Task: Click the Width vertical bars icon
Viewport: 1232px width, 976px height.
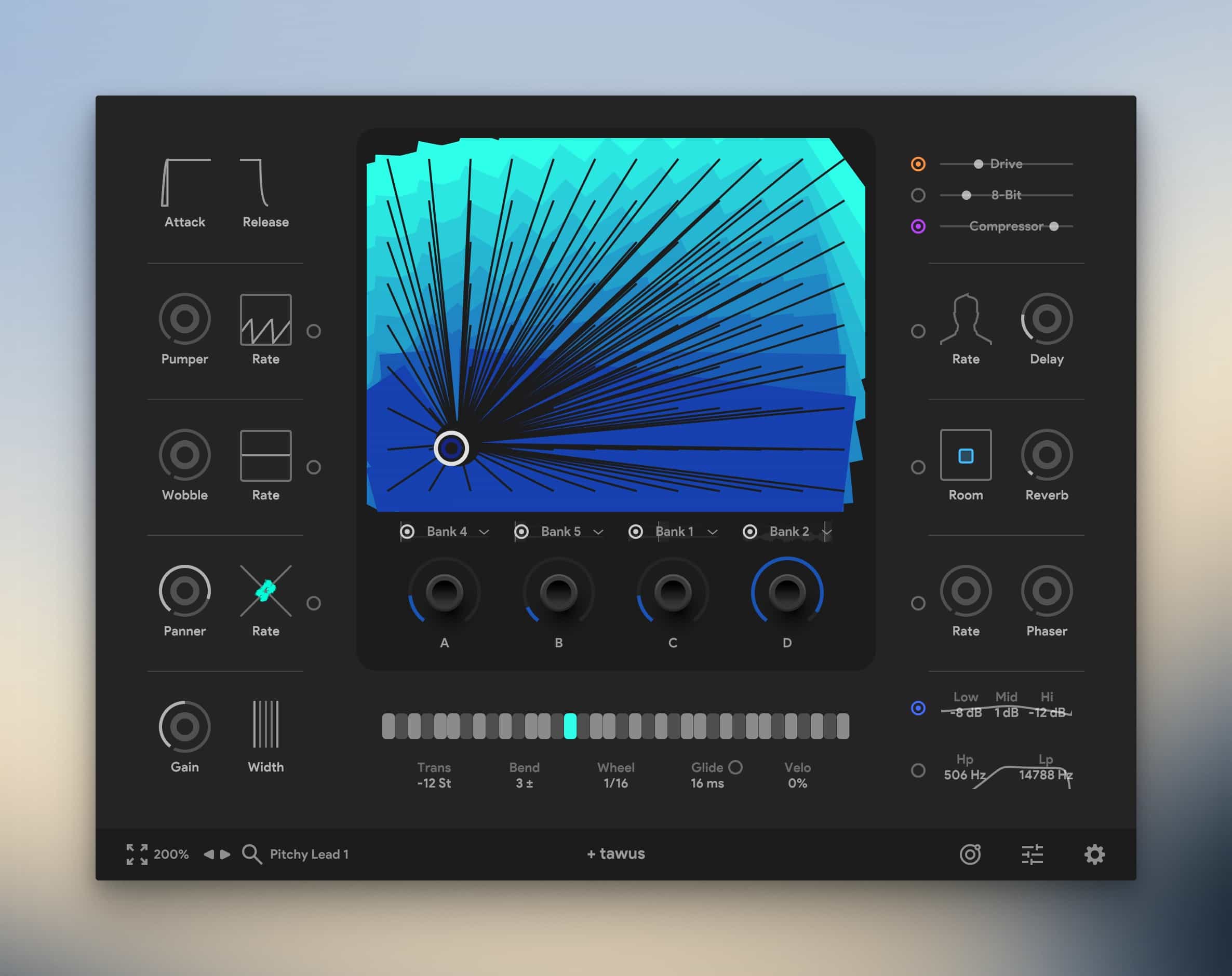Action: (266, 724)
